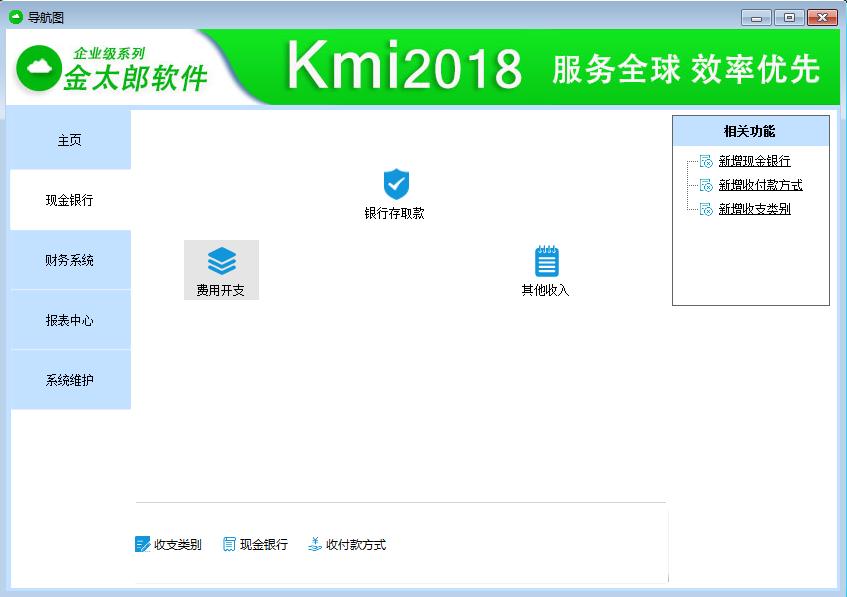Click the 现金银行 icon in the bottom bar
The image size is (847, 597).
tap(233, 545)
